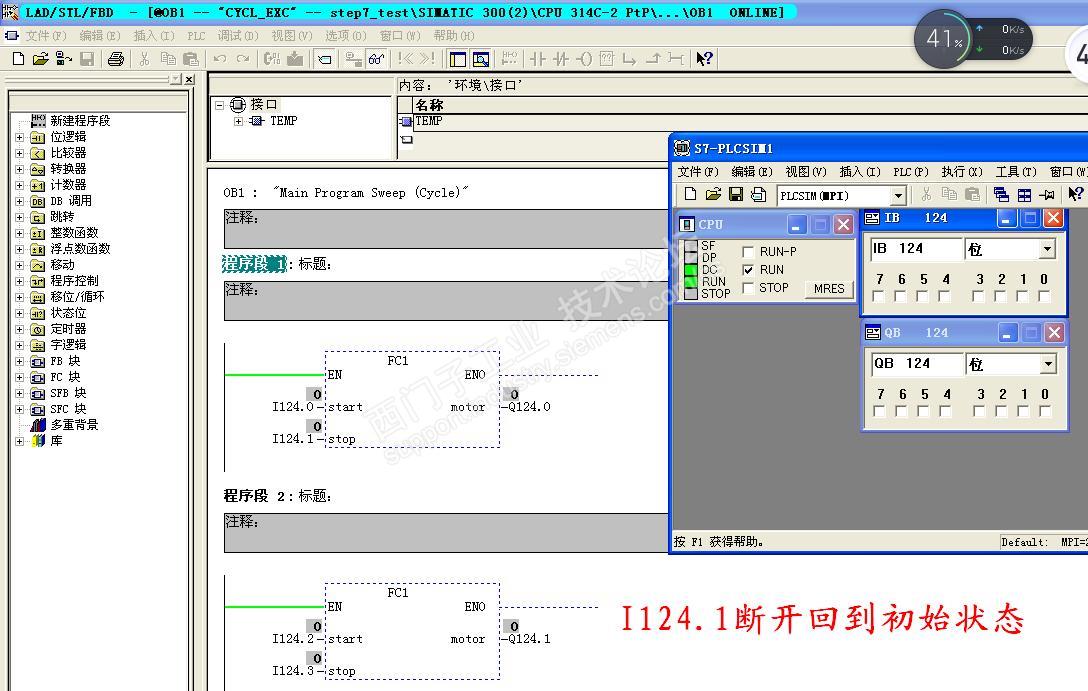Toggle the overview panel icon
The image size is (1088, 691).
click(x=458, y=59)
